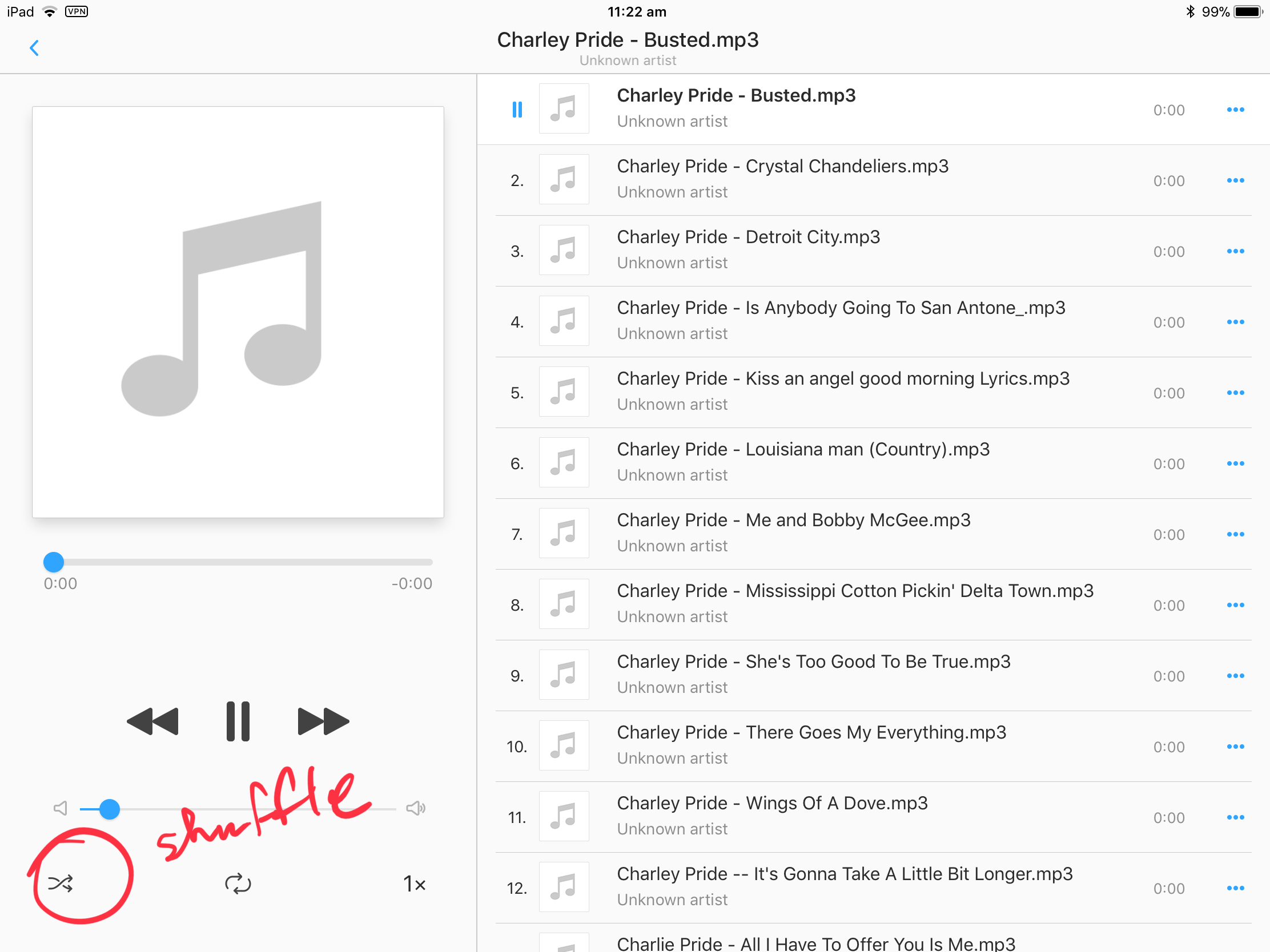Tap the high-volume speaker icon
The height and width of the screenshot is (952, 1270).
coord(416,809)
